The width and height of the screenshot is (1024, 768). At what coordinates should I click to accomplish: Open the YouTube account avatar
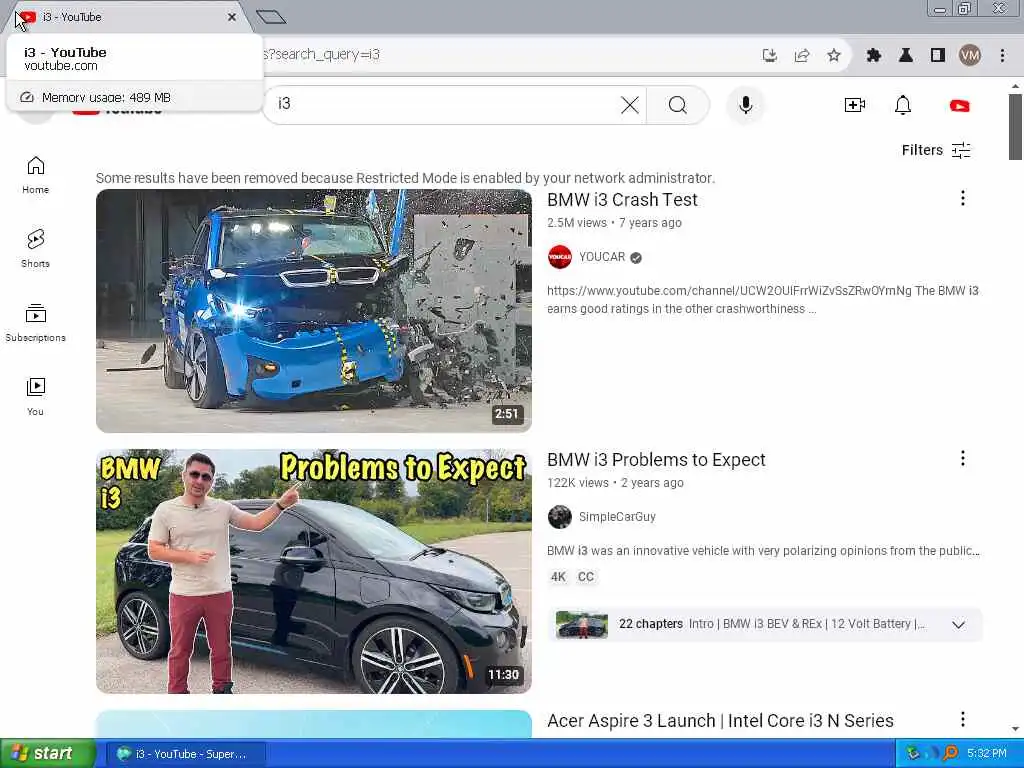[959, 105]
